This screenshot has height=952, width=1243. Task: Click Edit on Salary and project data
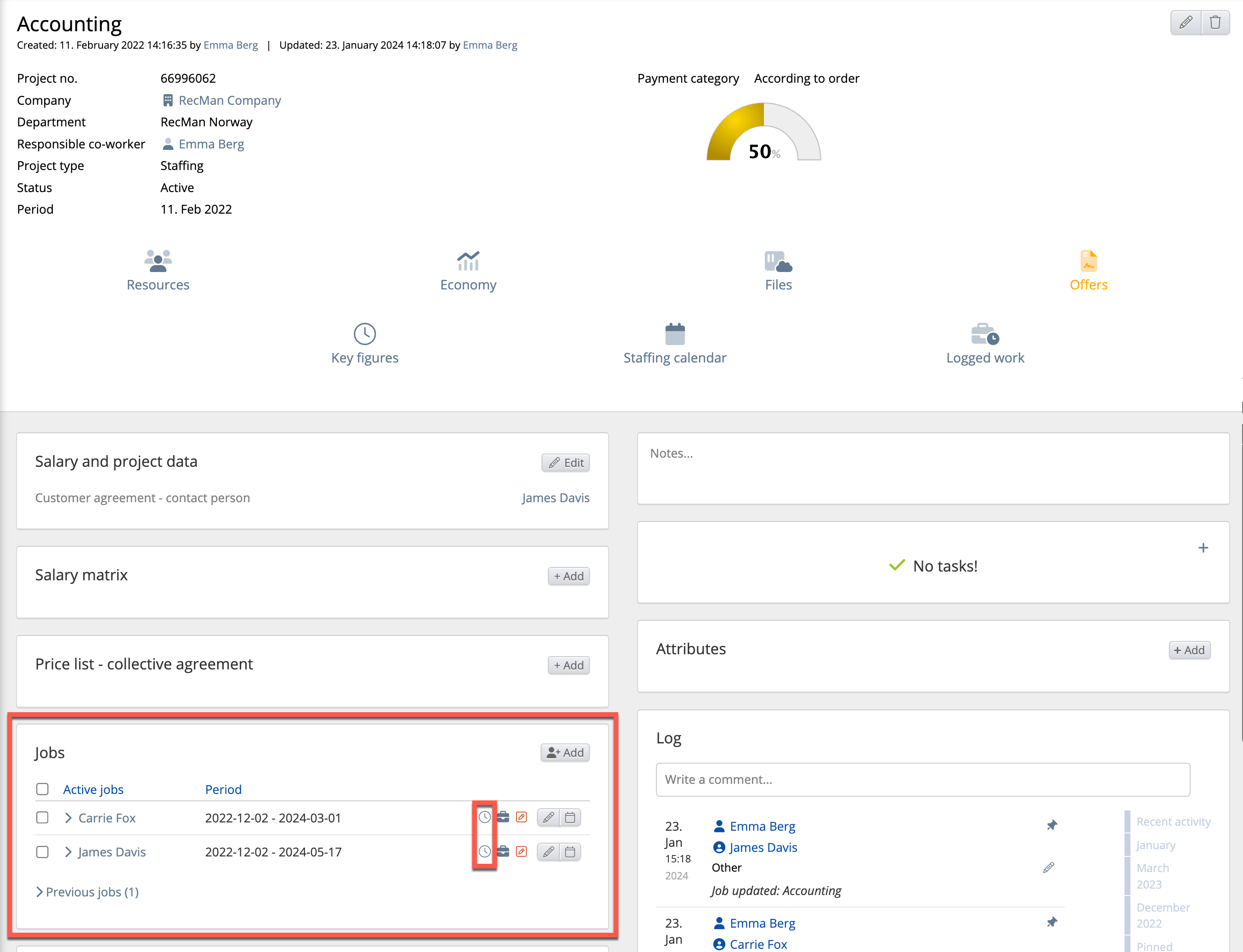point(565,463)
